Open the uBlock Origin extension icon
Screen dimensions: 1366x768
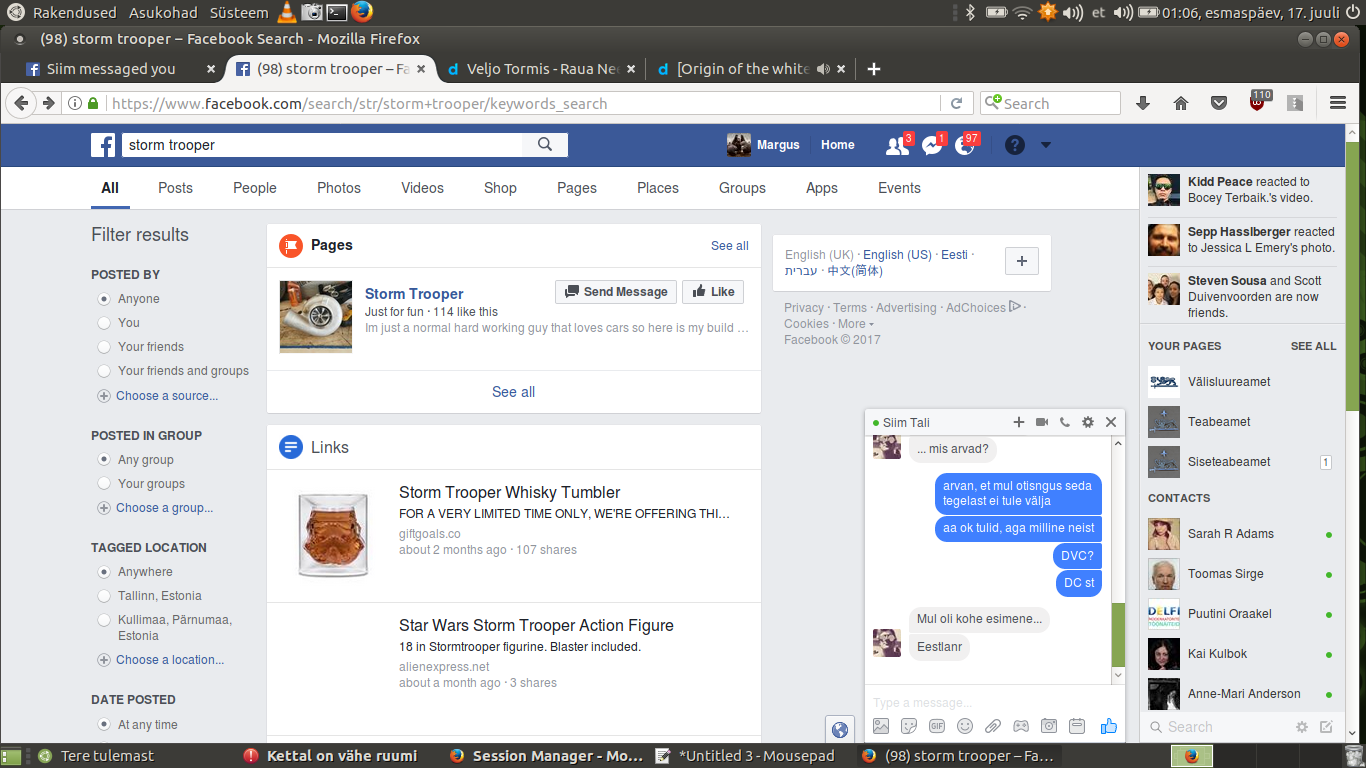[x=1258, y=101]
